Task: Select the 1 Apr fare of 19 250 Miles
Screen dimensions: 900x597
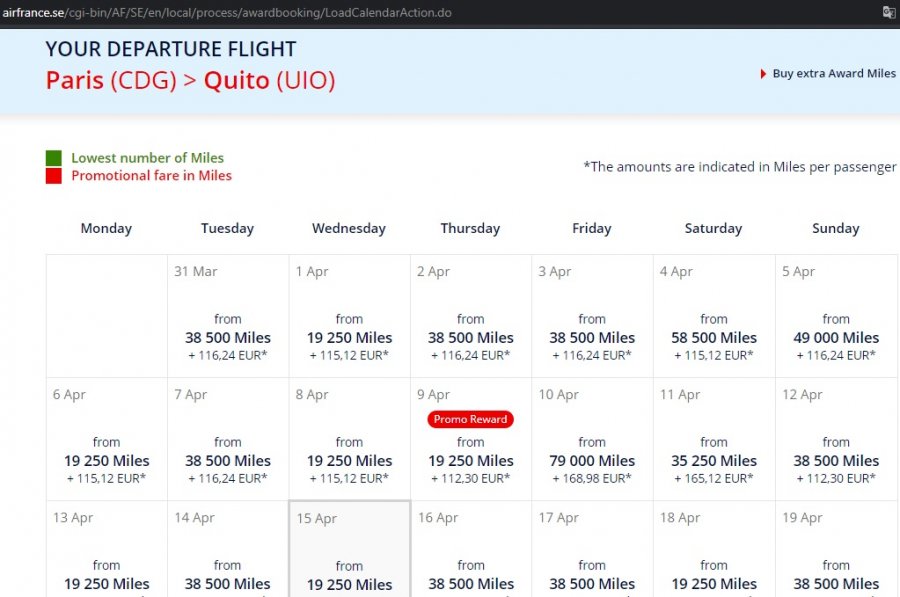Action: click(x=349, y=337)
